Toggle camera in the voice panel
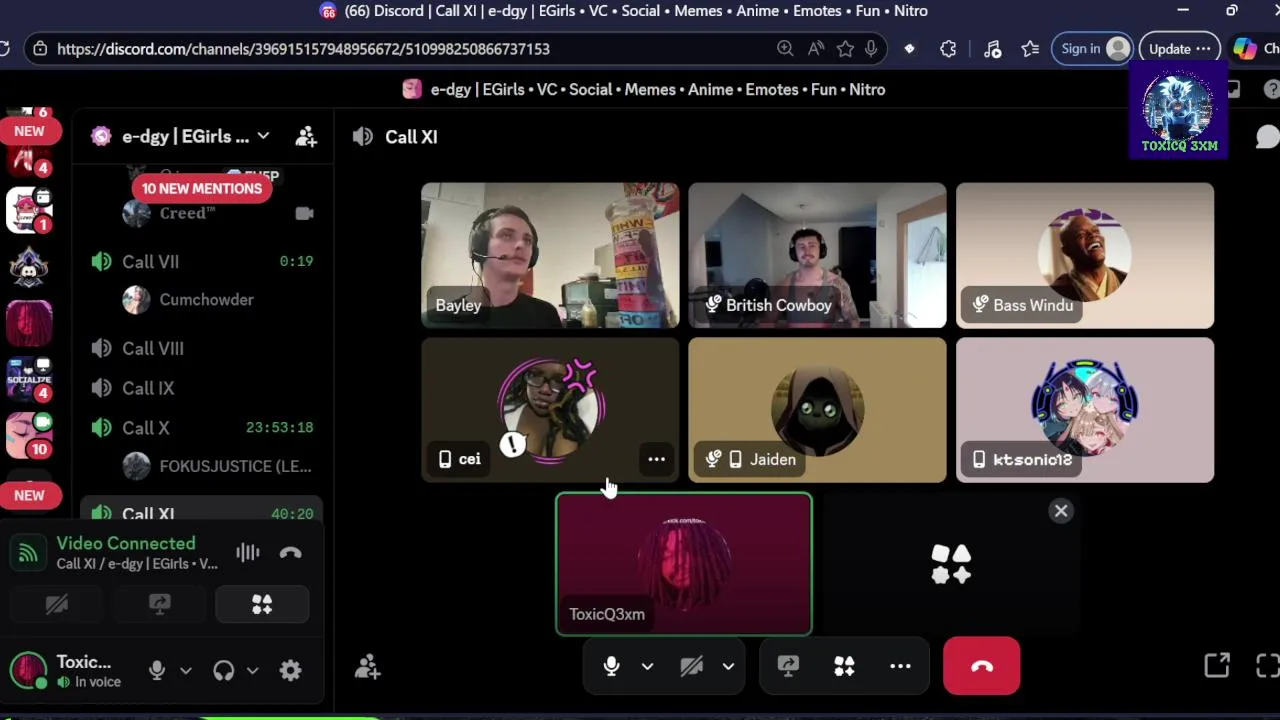This screenshot has height=720, width=1280. coord(57,604)
